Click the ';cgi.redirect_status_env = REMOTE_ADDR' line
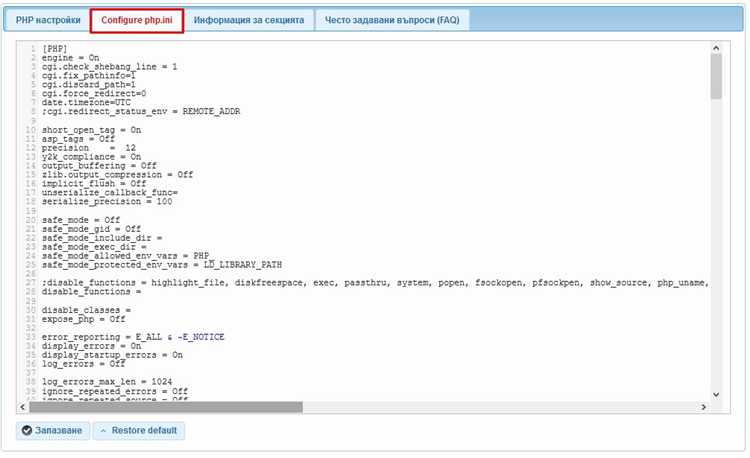This screenshot has height=458, width=750. coord(141,111)
